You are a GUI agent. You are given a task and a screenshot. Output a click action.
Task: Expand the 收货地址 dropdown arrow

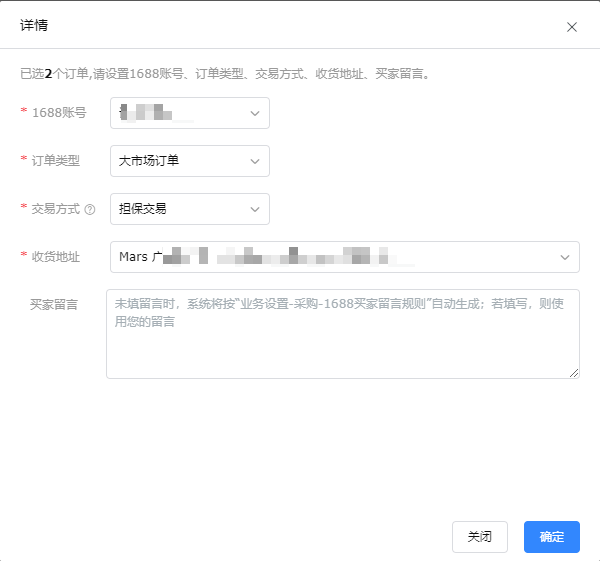[564, 257]
